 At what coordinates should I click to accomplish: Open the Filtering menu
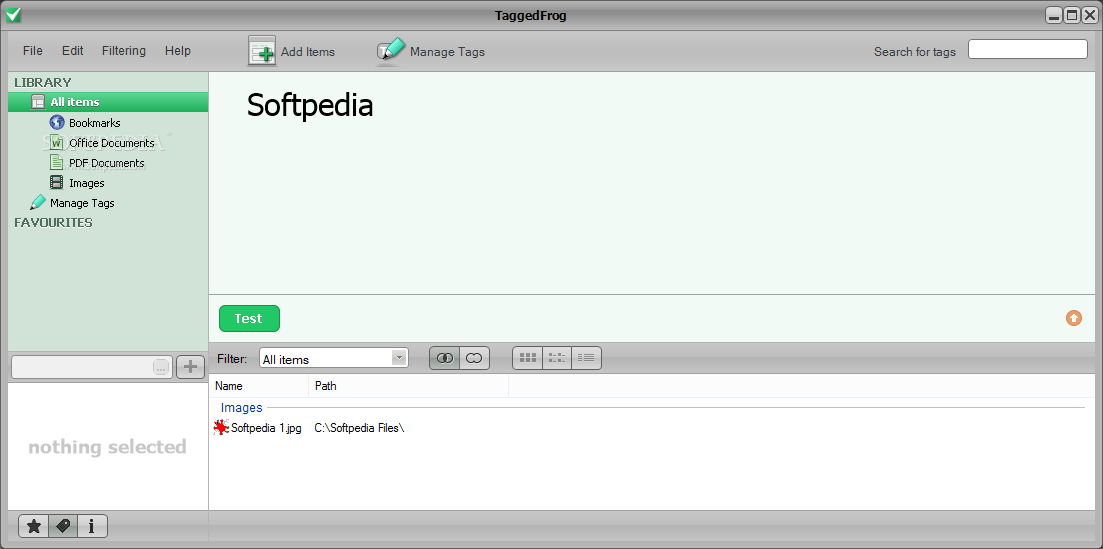coord(124,51)
